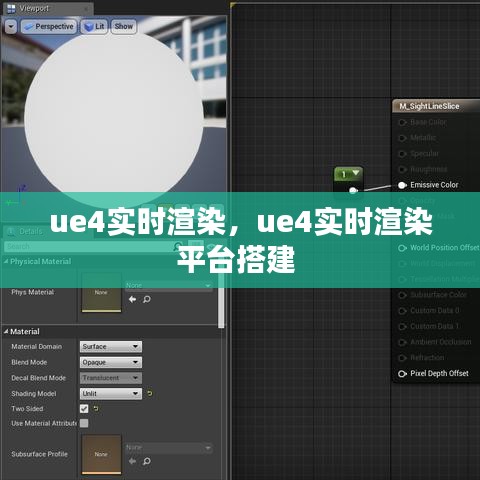480x480 pixels.
Task: Collapse the Physical Material section
Action: click(x=6, y=262)
